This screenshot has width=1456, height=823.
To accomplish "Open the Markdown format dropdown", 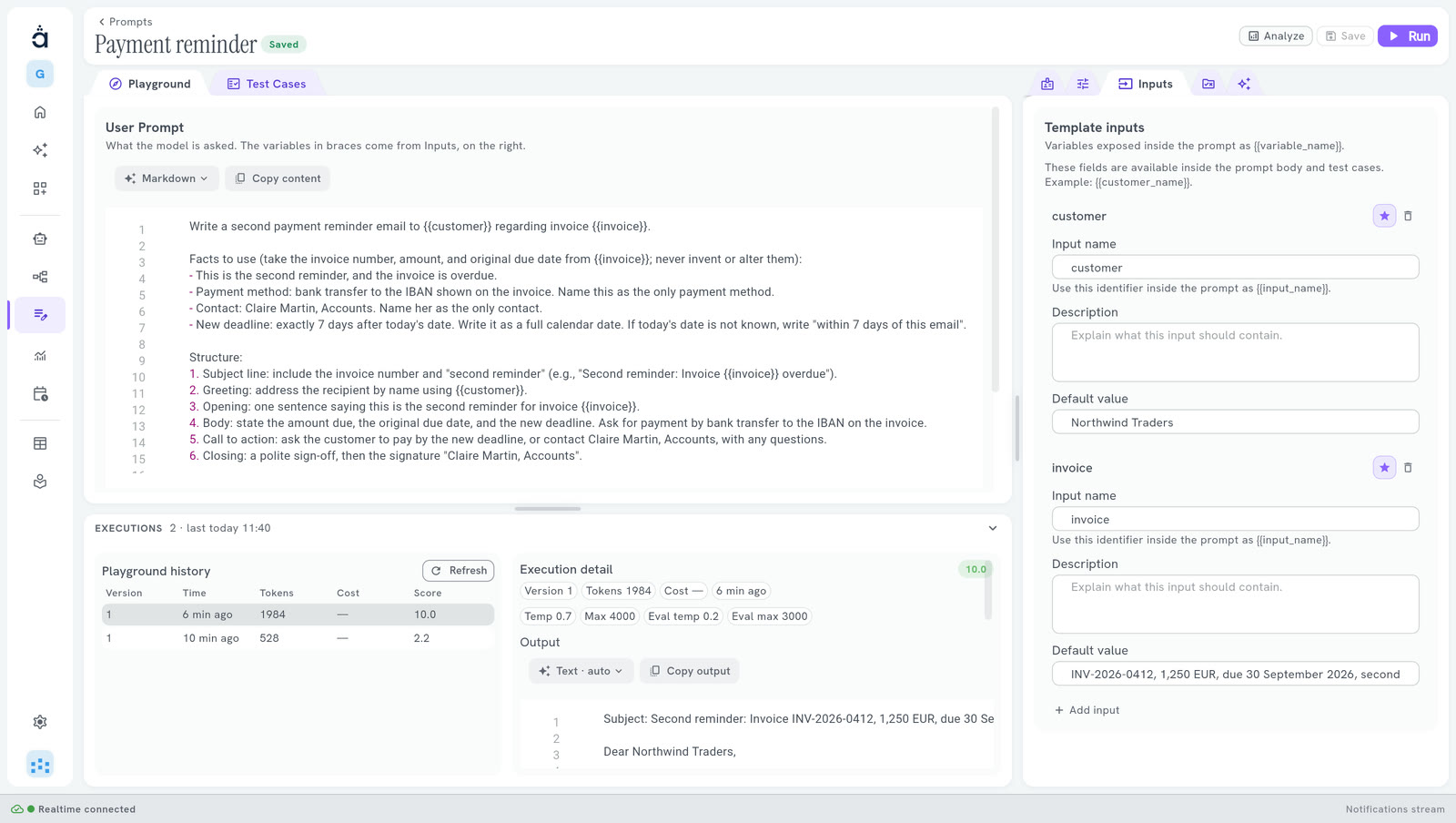I will coord(167,178).
